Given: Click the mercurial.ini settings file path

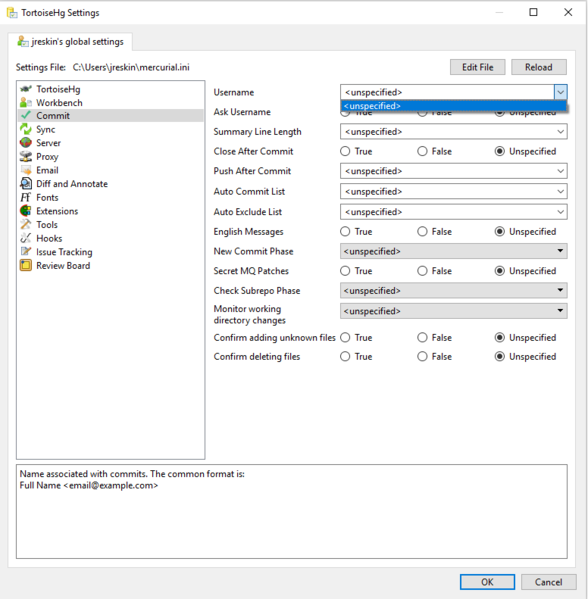Looking at the screenshot, I should click(x=131, y=67).
